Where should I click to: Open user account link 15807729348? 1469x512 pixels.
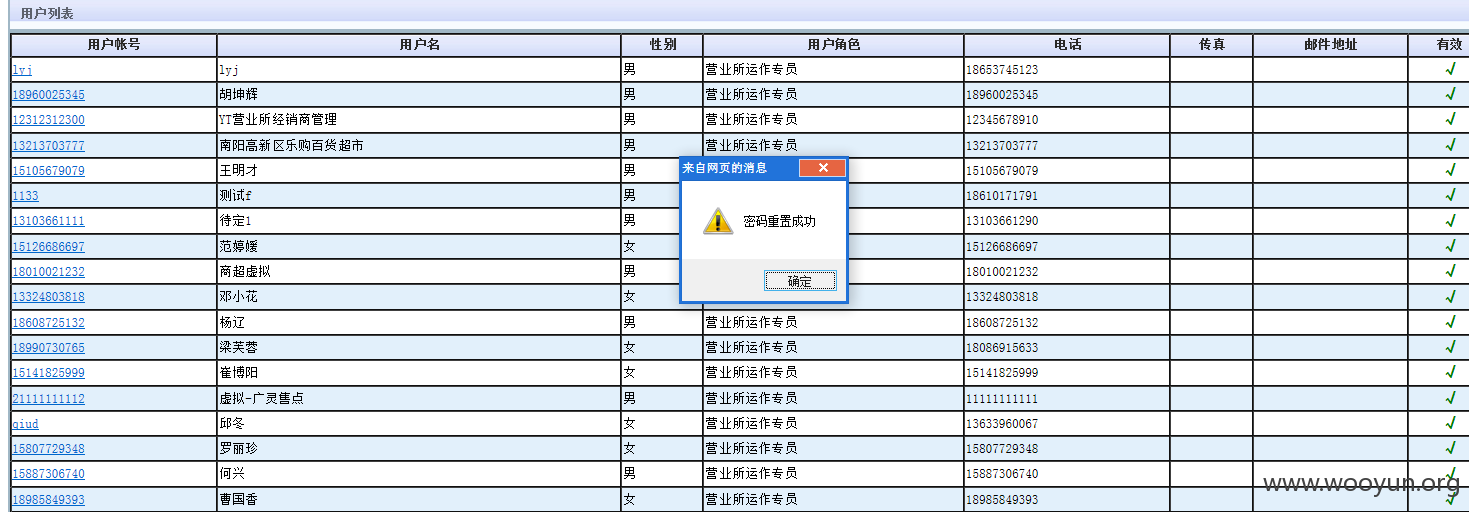pyautogui.click(x=48, y=449)
